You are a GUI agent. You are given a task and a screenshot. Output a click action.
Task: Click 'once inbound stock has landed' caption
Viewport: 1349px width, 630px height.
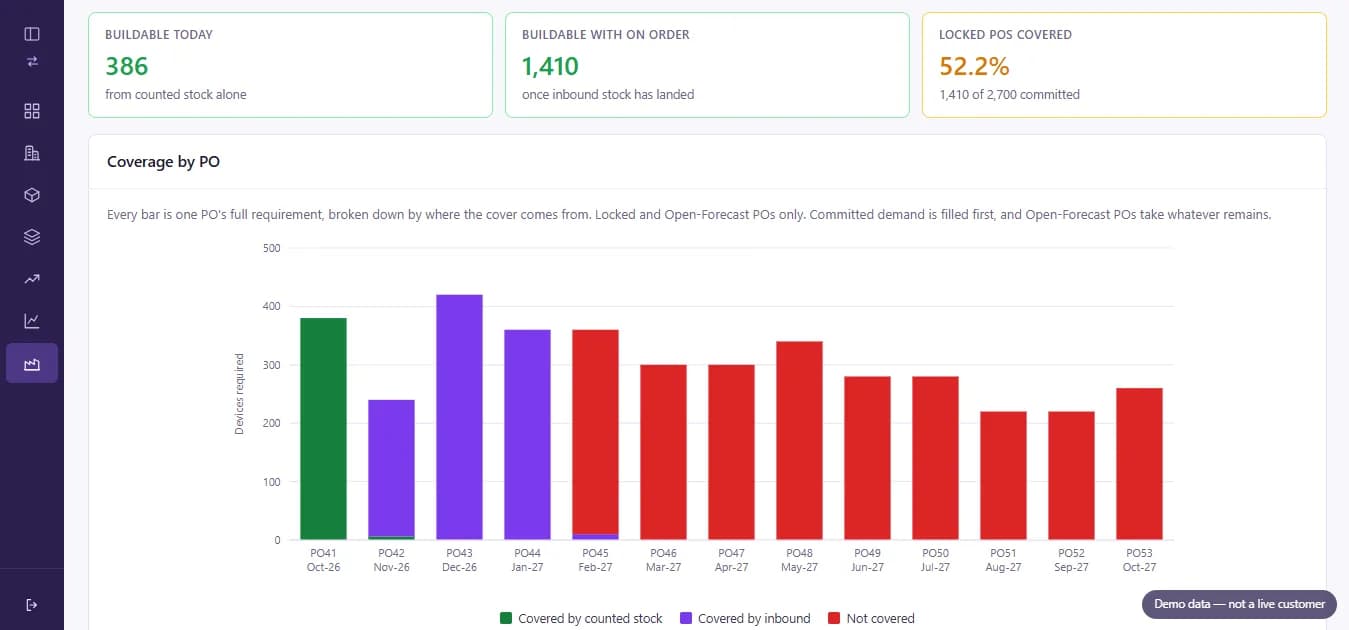608,95
